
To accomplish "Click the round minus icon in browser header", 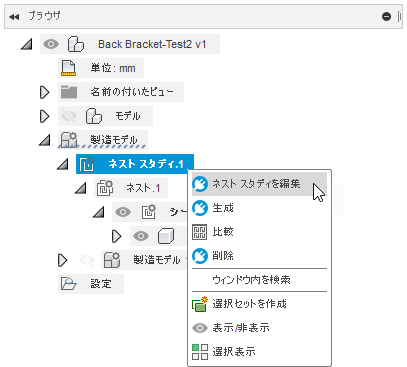I will [386, 16].
